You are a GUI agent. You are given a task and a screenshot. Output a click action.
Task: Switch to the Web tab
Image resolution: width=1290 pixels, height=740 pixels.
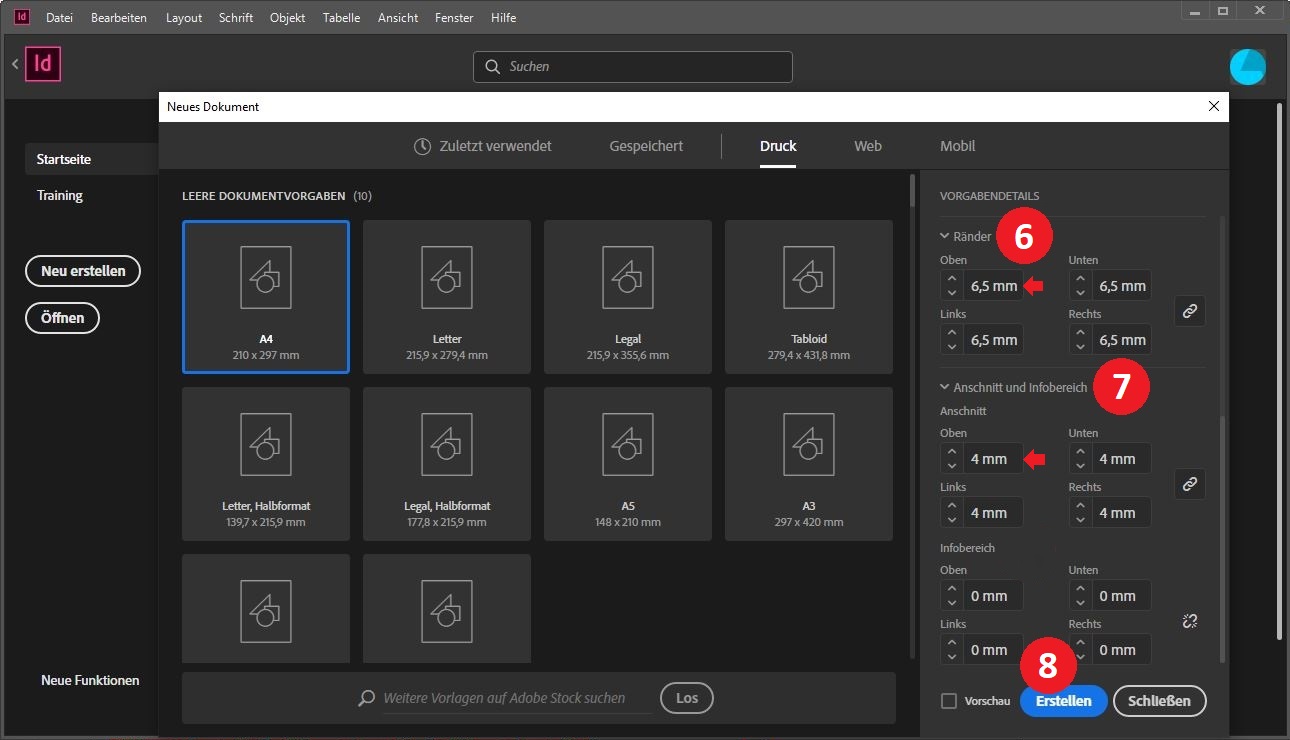click(x=867, y=146)
